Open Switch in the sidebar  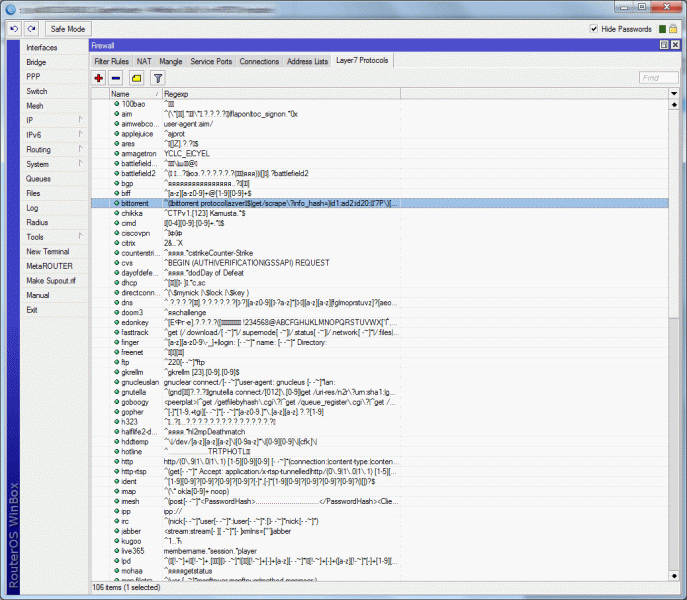point(37,91)
